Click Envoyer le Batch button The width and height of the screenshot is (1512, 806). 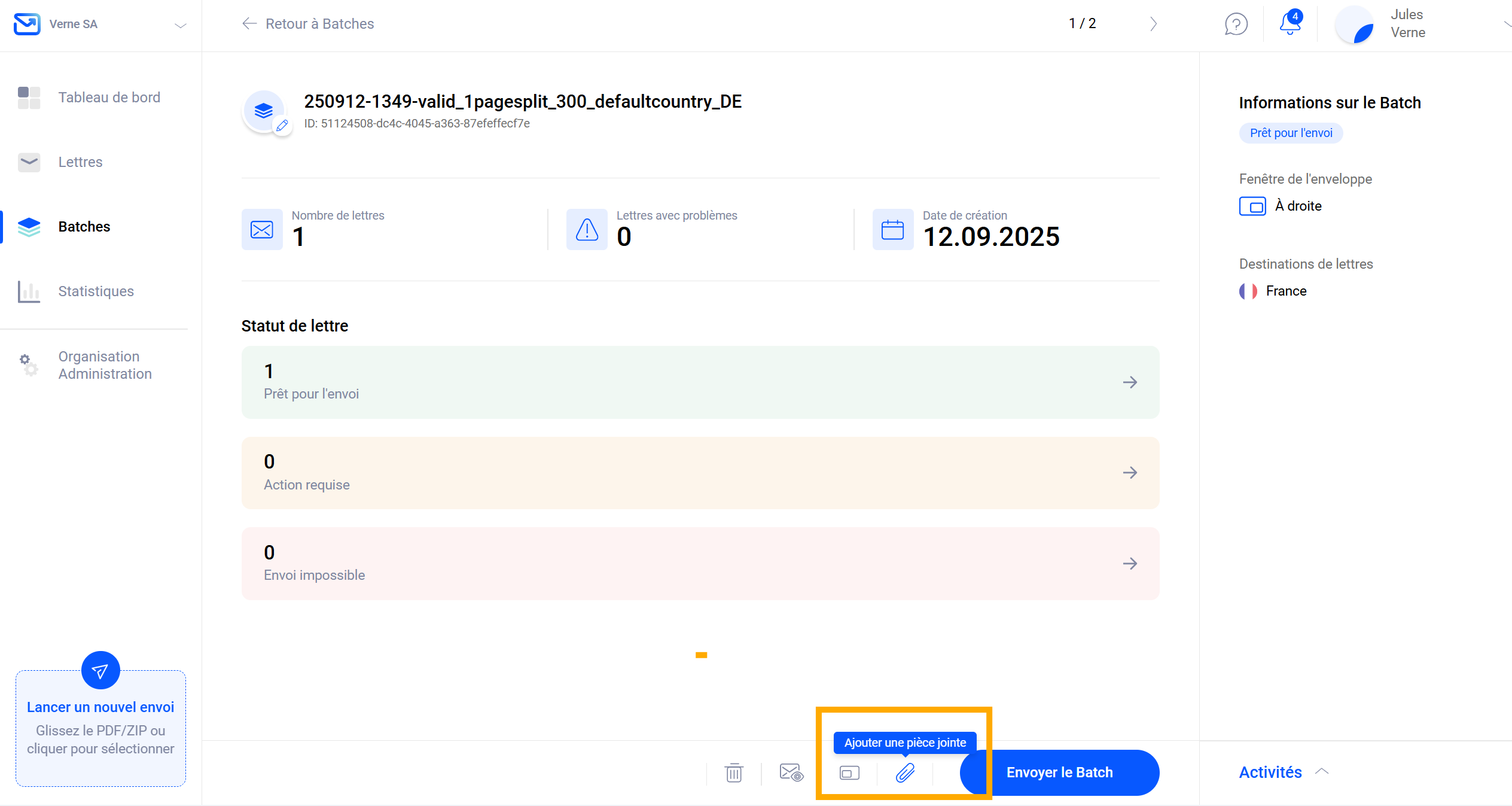click(x=1059, y=772)
